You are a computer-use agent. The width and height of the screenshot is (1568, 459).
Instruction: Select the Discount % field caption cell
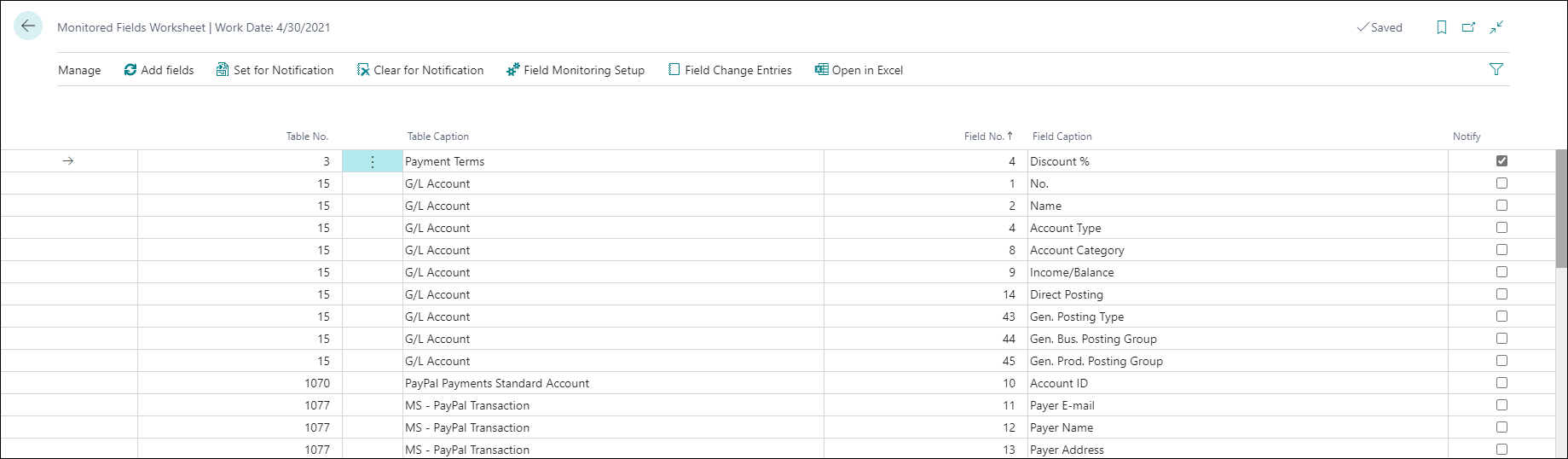tap(1238, 161)
